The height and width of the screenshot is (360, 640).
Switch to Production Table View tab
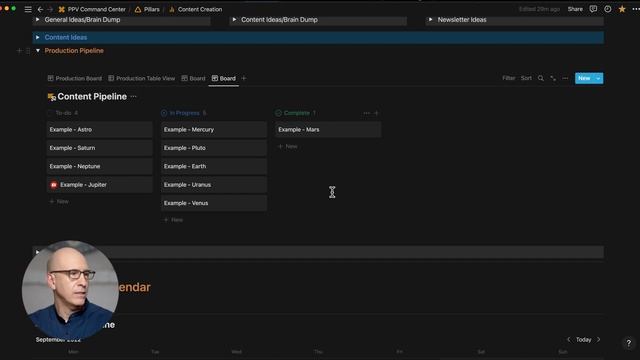point(141,78)
